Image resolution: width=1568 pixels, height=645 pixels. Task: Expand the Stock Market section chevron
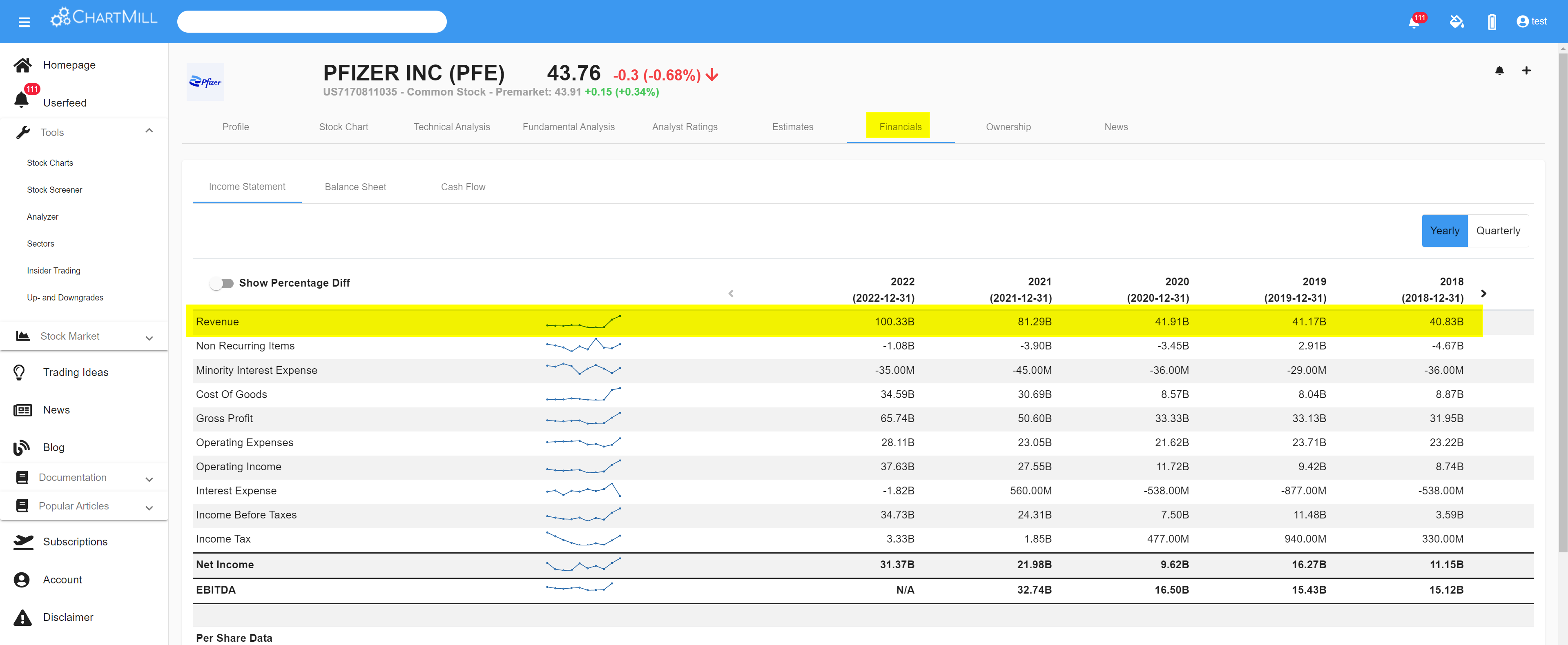(149, 338)
